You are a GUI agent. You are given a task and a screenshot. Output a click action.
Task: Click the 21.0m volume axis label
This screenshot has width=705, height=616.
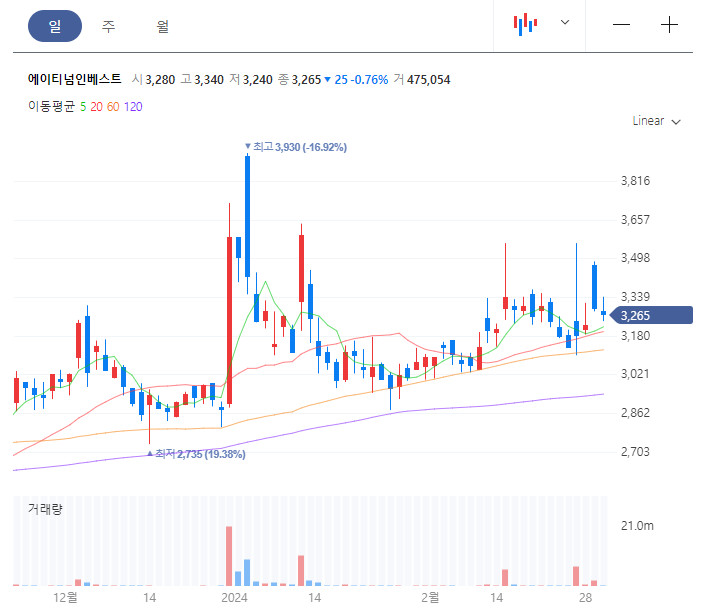click(x=637, y=526)
